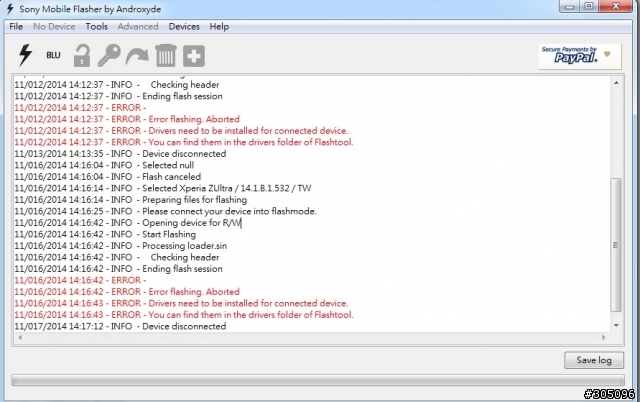This screenshot has height=402, width=640.
Task: Click the lightning bolt Flash device icon
Action: pyautogui.click(x=25, y=55)
